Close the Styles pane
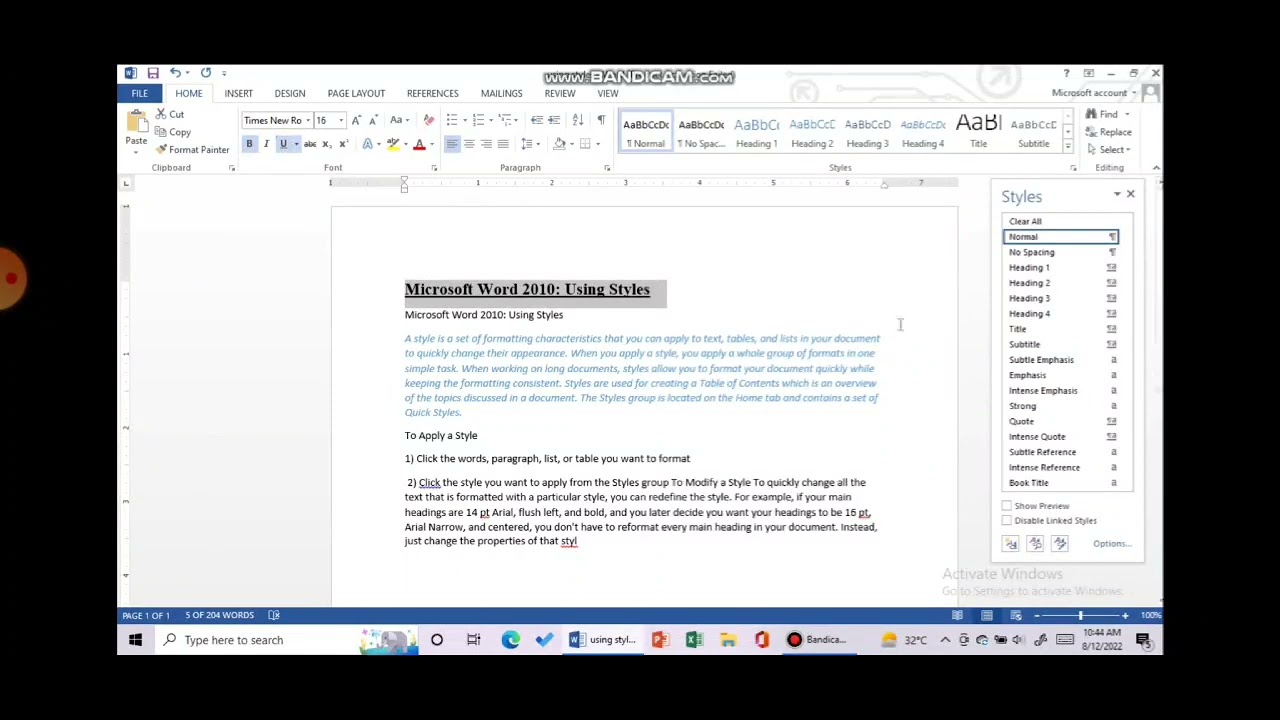Screen dimensions: 1280x720 pyautogui.click(x=1131, y=194)
